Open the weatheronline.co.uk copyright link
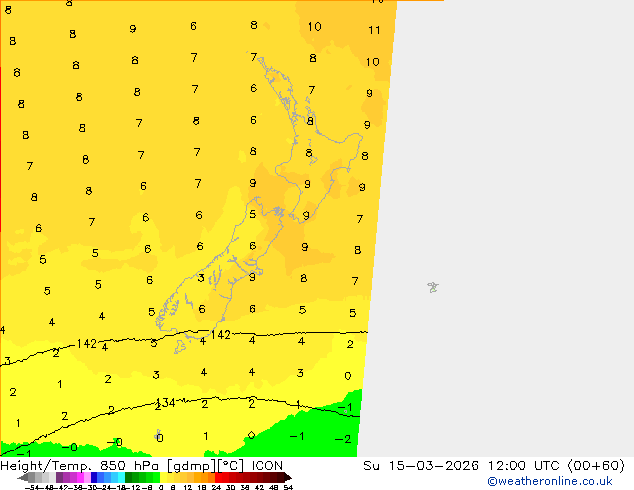Viewport: 634px width, 490px height. click(550, 481)
